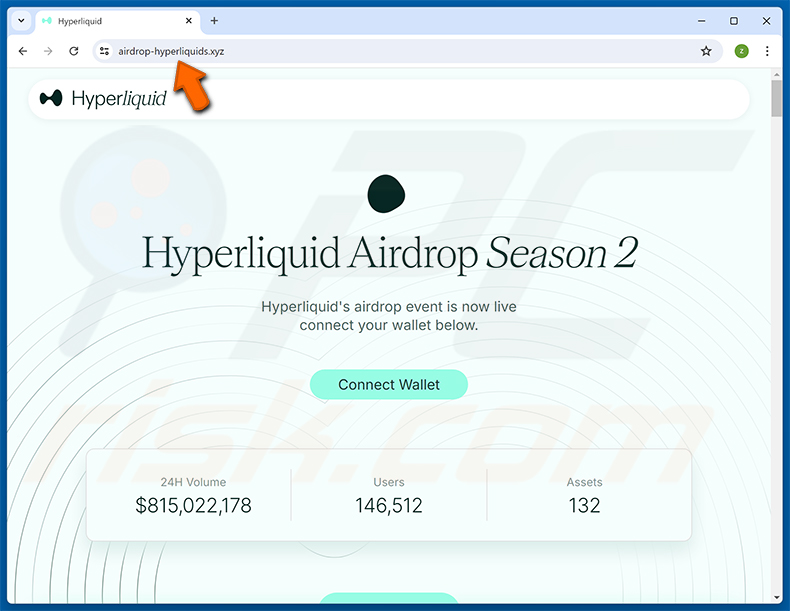
Task: Open the tab search dropdown arrow
Action: tap(21, 21)
